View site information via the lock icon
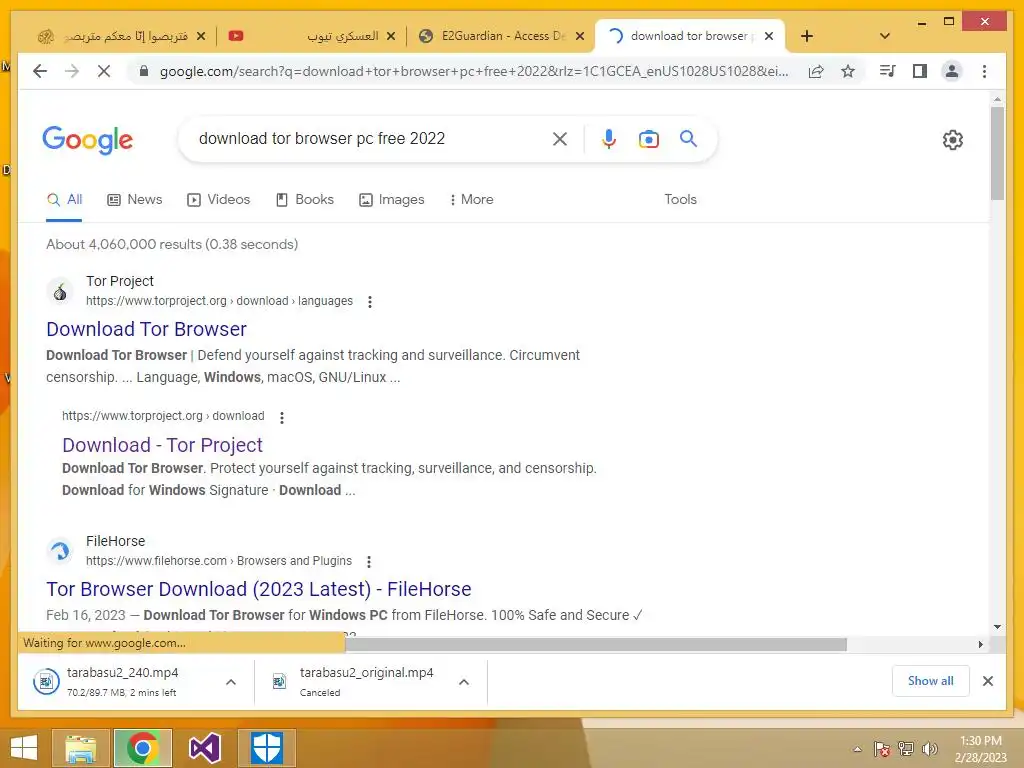The image size is (1024, 768). pyautogui.click(x=144, y=71)
